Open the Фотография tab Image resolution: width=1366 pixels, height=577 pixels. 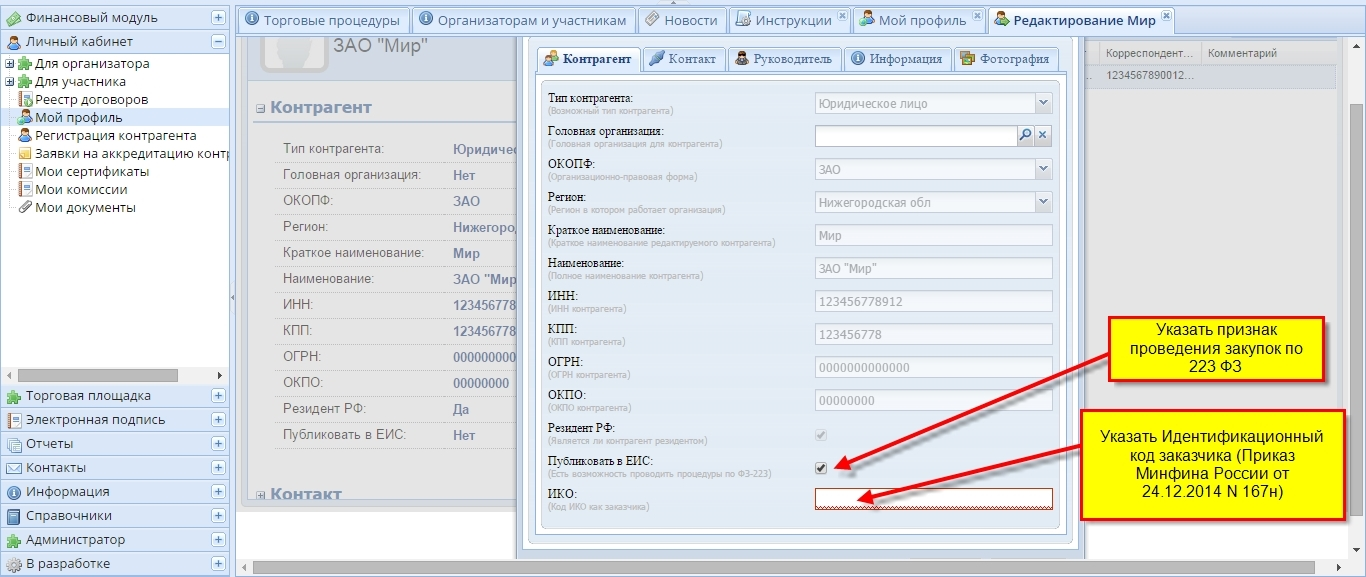1005,59
